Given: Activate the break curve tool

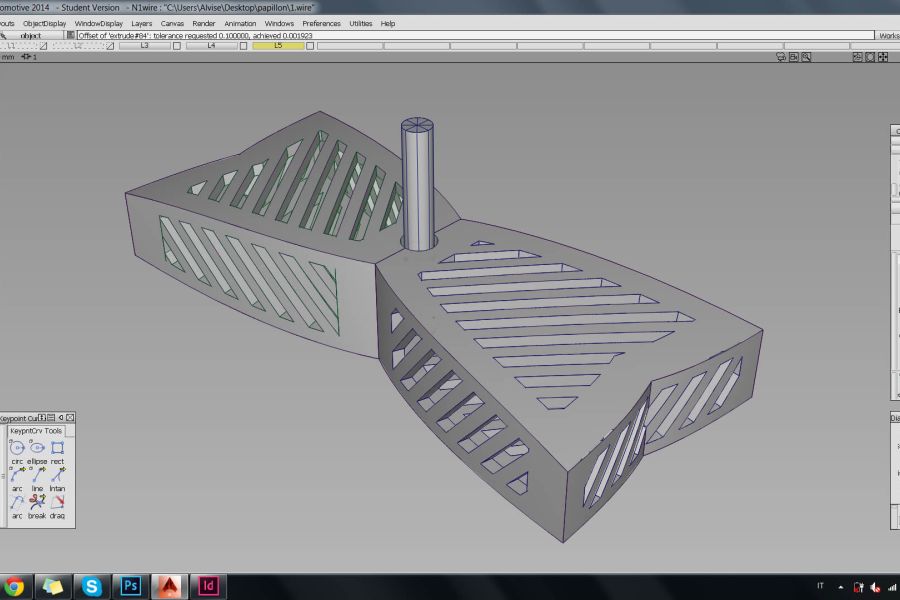Looking at the screenshot, I should 37,502.
